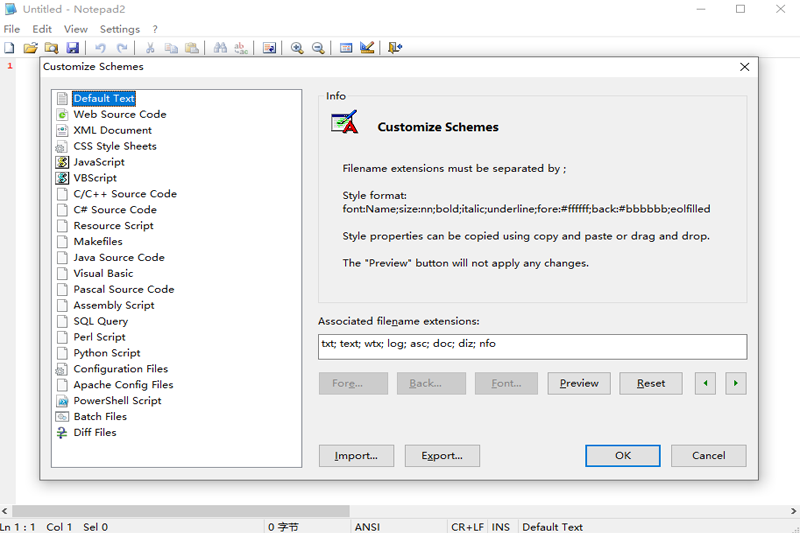Click the CR+LF status bar entry
Viewport: 800px width, 533px height.
point(467,527)
